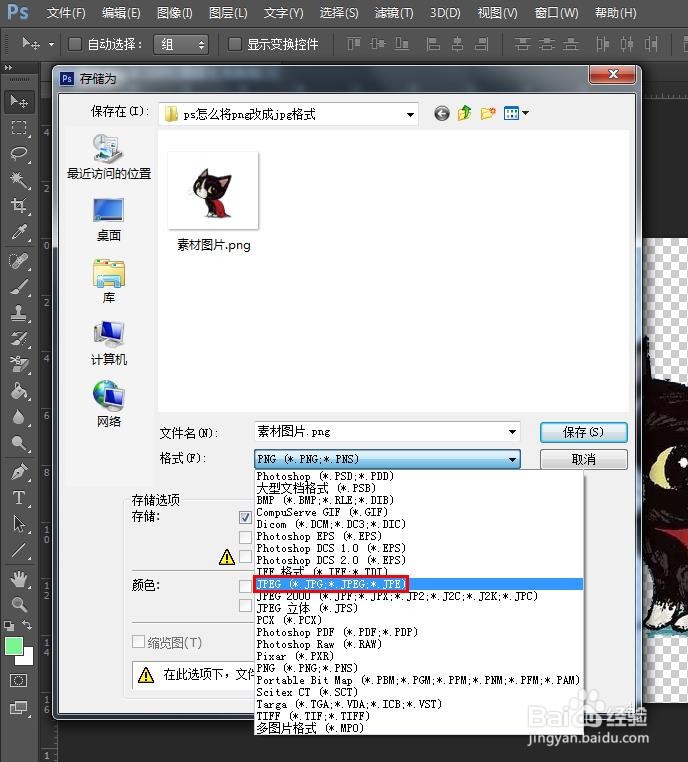
Task: Enable show transform controls checkbox
Action: point(235,44)
